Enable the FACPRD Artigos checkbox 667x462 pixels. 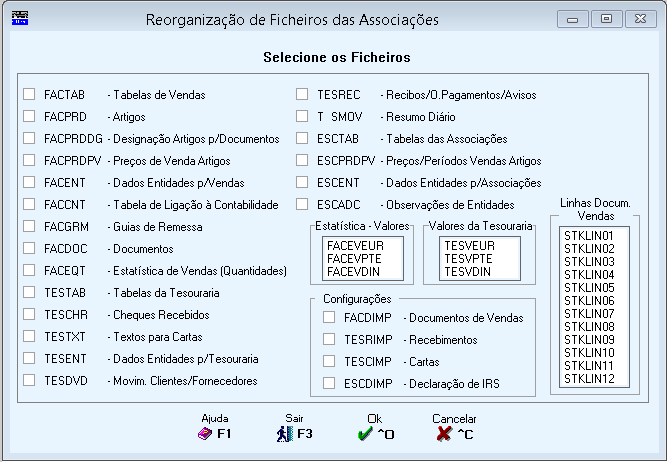pyautogui.click(x=29, y=116)
